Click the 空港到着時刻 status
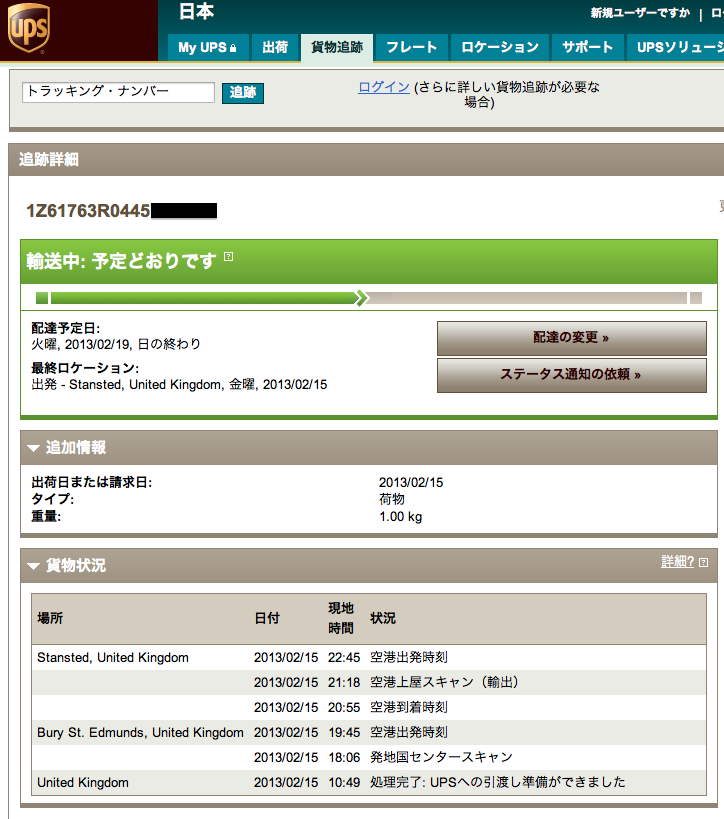 pyautogui.click(x=408, y=707)
